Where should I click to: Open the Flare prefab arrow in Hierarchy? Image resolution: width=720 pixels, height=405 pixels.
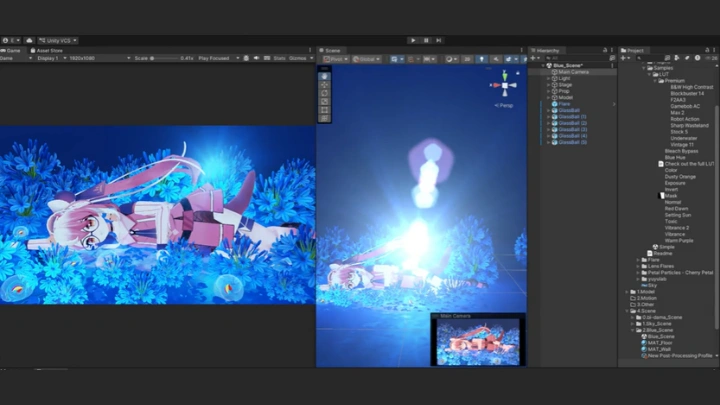point(614,104)
